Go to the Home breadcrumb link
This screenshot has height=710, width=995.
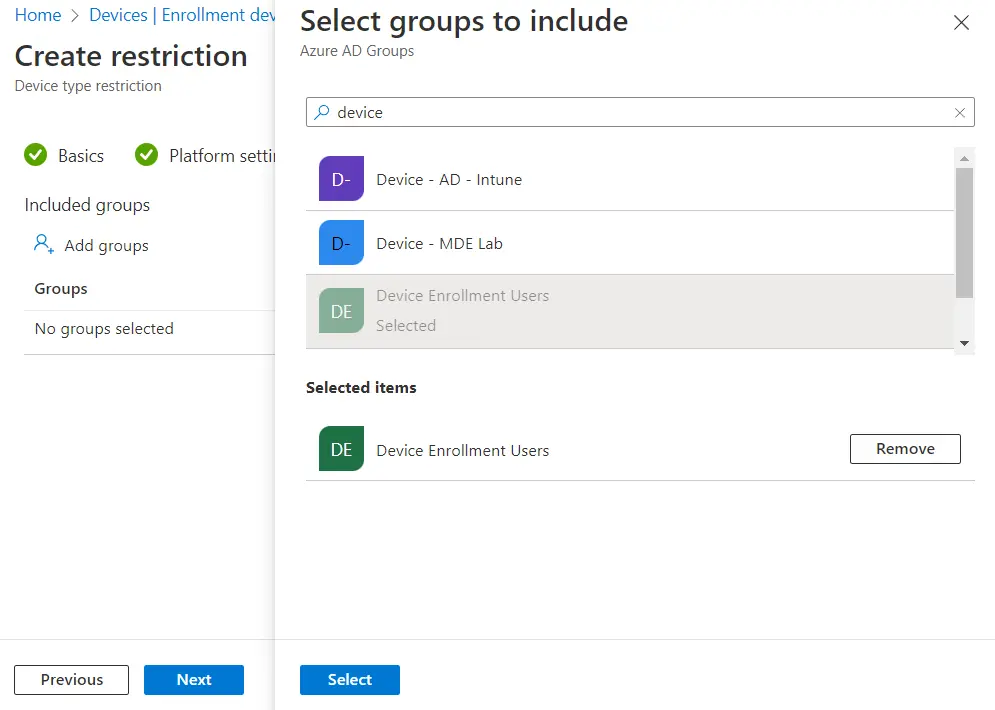38,15
